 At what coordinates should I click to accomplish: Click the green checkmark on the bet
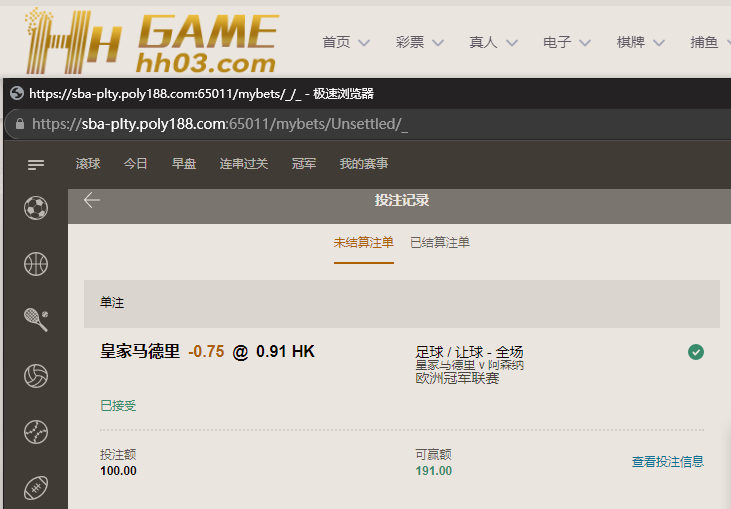696,352
